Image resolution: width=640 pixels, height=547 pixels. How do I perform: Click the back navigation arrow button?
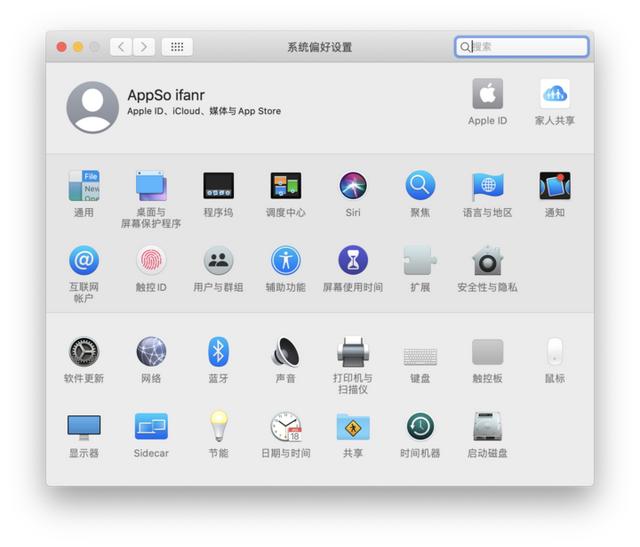point(121,47)
